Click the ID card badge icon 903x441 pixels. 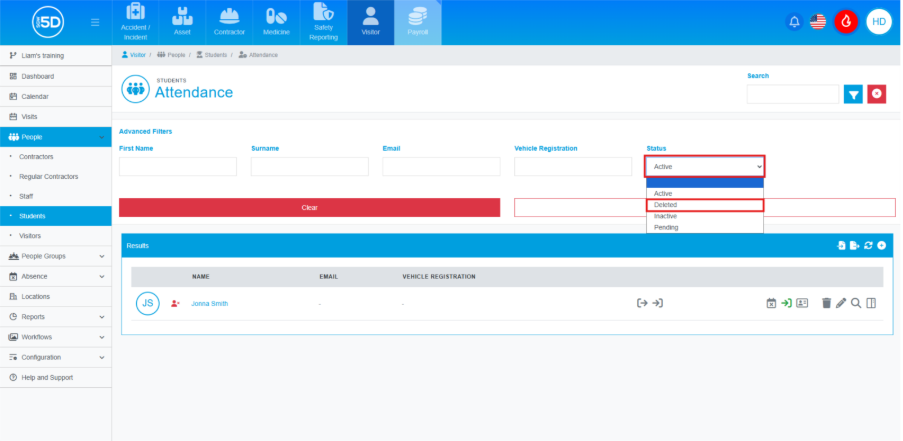tap(802, 303)
